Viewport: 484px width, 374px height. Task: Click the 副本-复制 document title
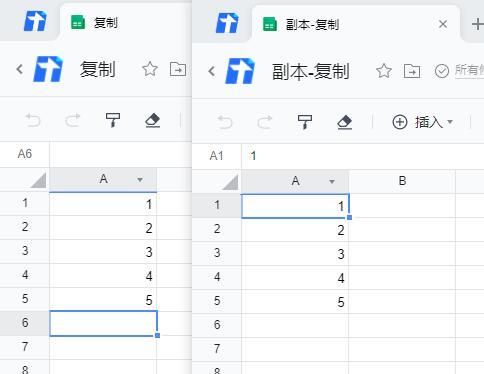pos(311,71)
